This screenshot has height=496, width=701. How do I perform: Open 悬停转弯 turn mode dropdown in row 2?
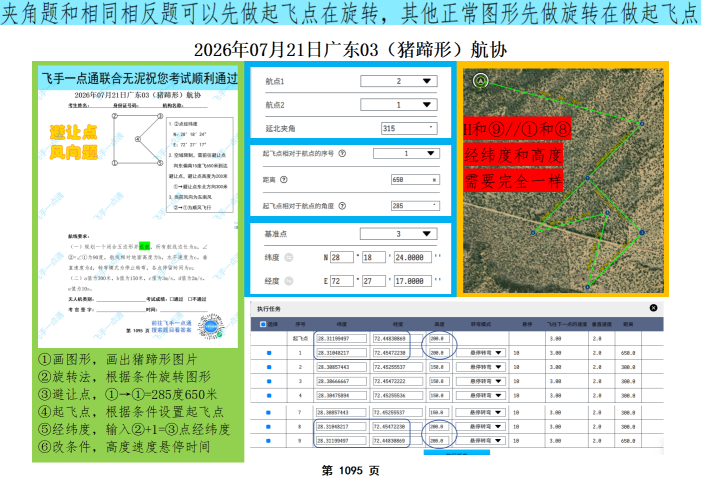[x=481, y=367]
